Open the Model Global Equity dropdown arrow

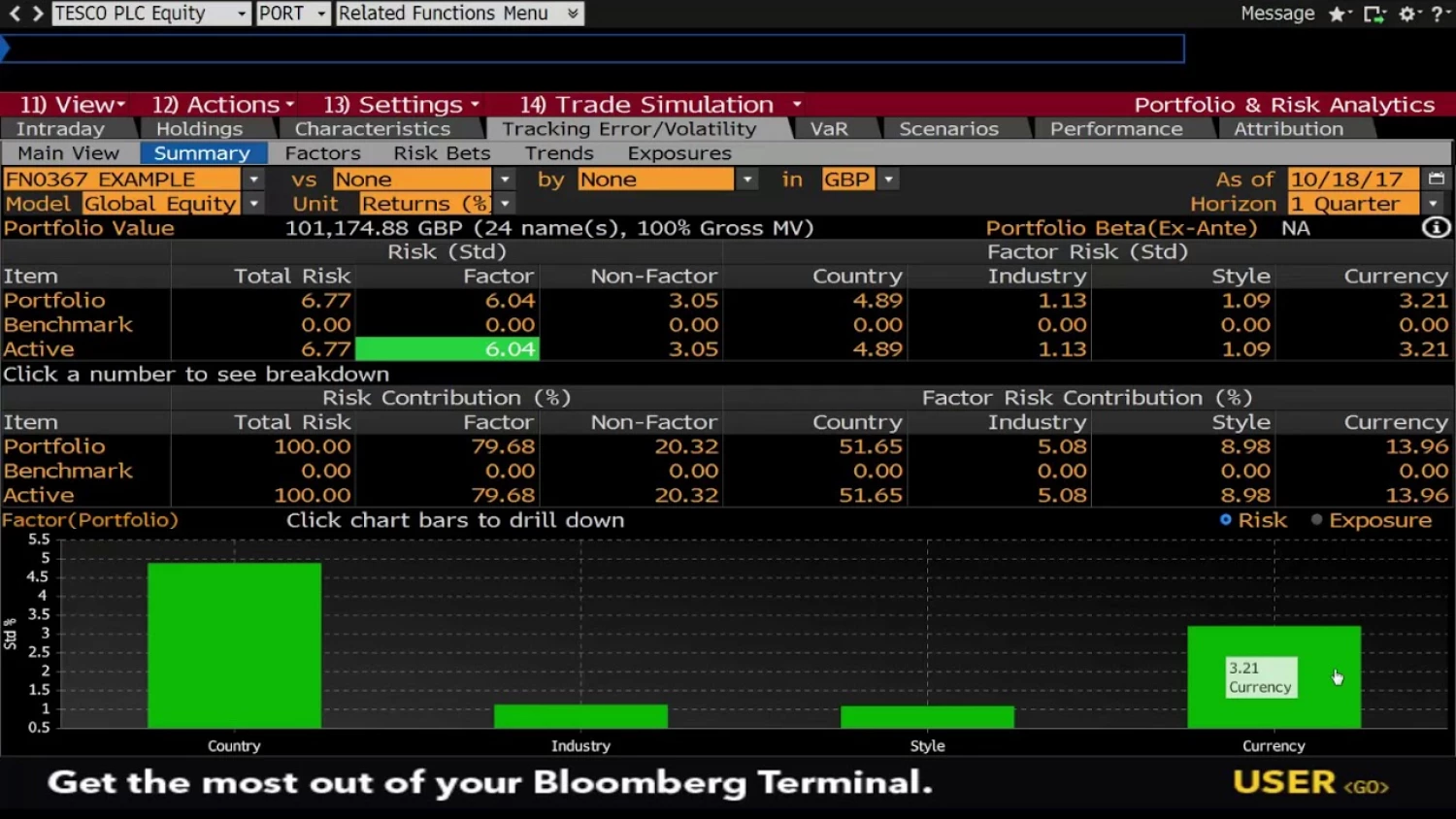point(254,204)
